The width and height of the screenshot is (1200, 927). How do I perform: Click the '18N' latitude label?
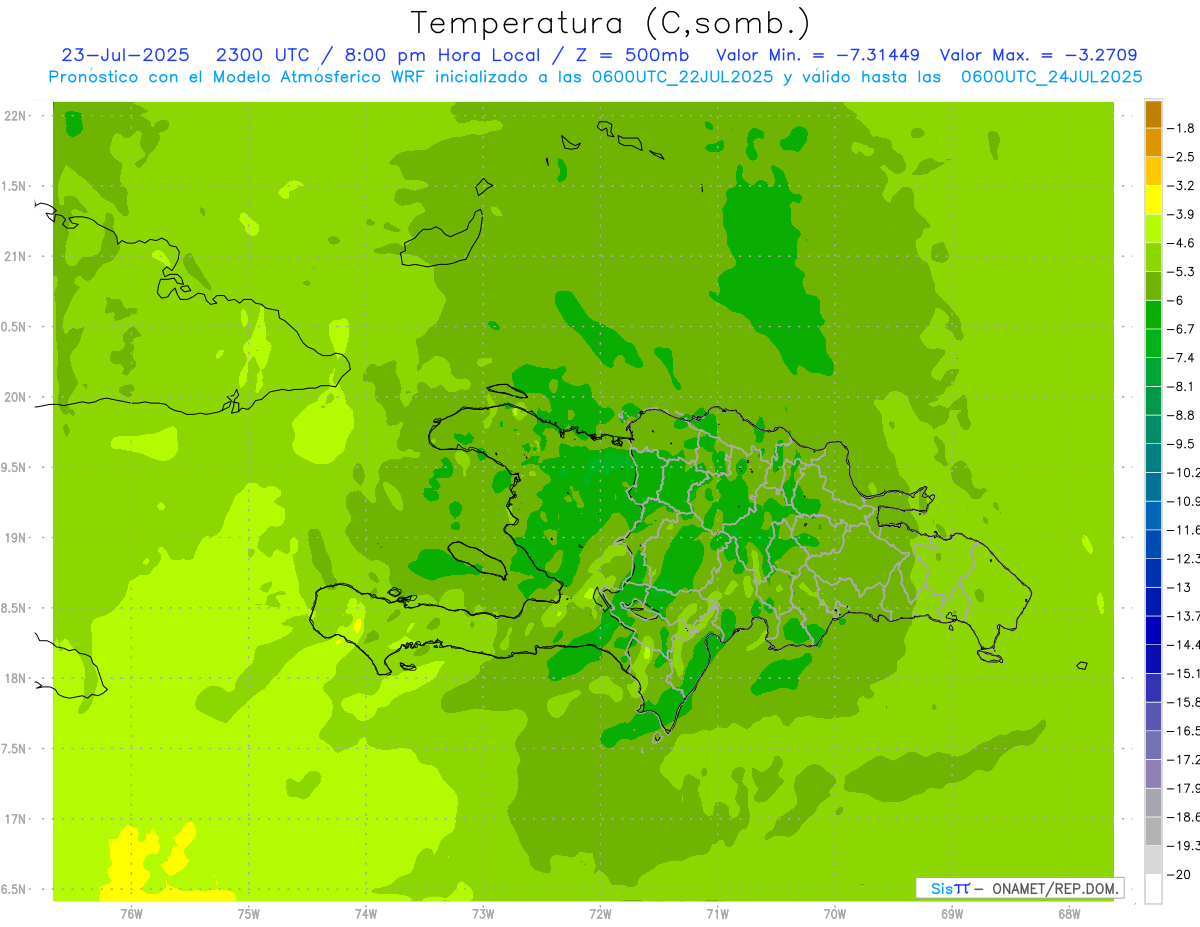click(14, 678)
